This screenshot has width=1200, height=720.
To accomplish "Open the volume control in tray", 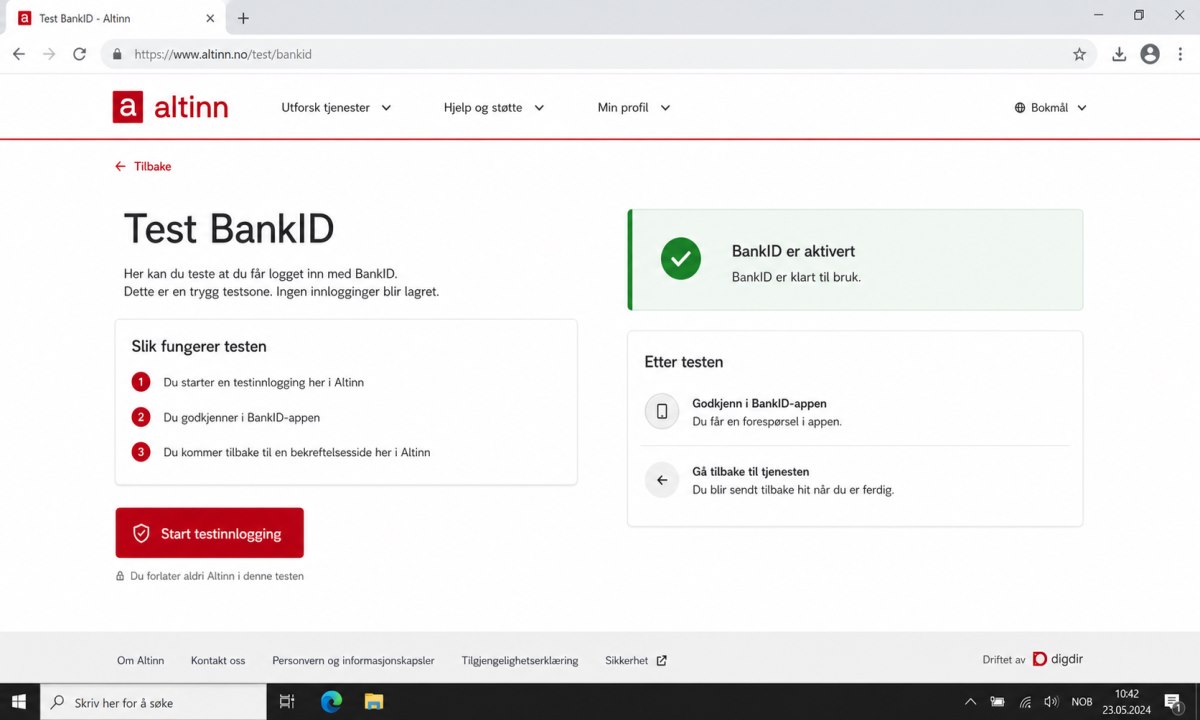I will 1051,702.
